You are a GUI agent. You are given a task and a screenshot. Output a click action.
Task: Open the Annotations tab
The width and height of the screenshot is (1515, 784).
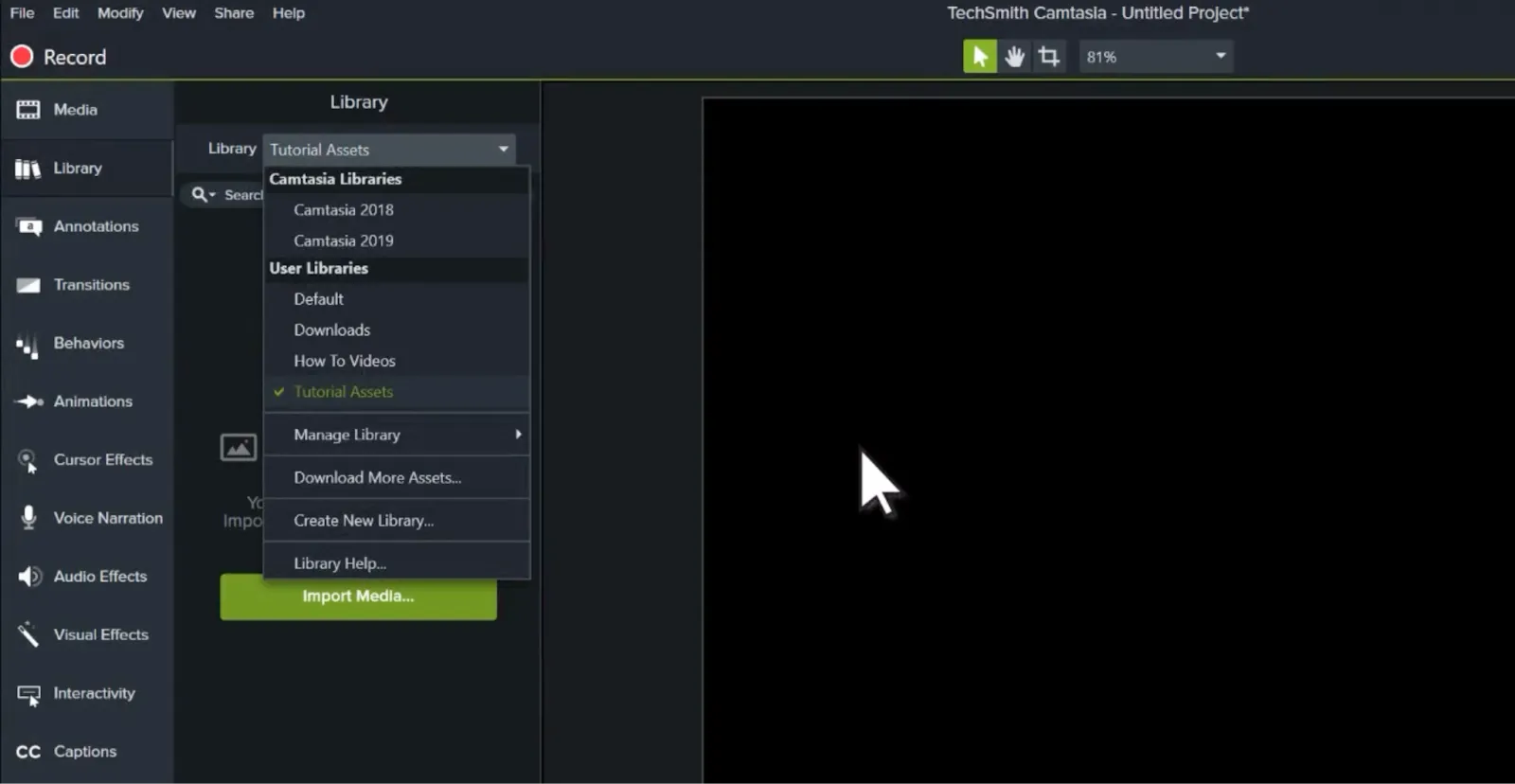point(86,226)
